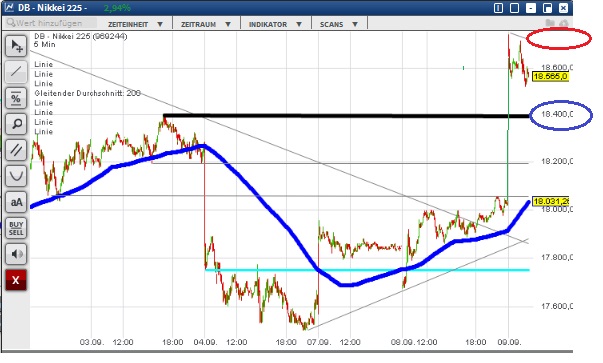
Task: Toggle the speaker sound alert button
Action: pos(16,254)
